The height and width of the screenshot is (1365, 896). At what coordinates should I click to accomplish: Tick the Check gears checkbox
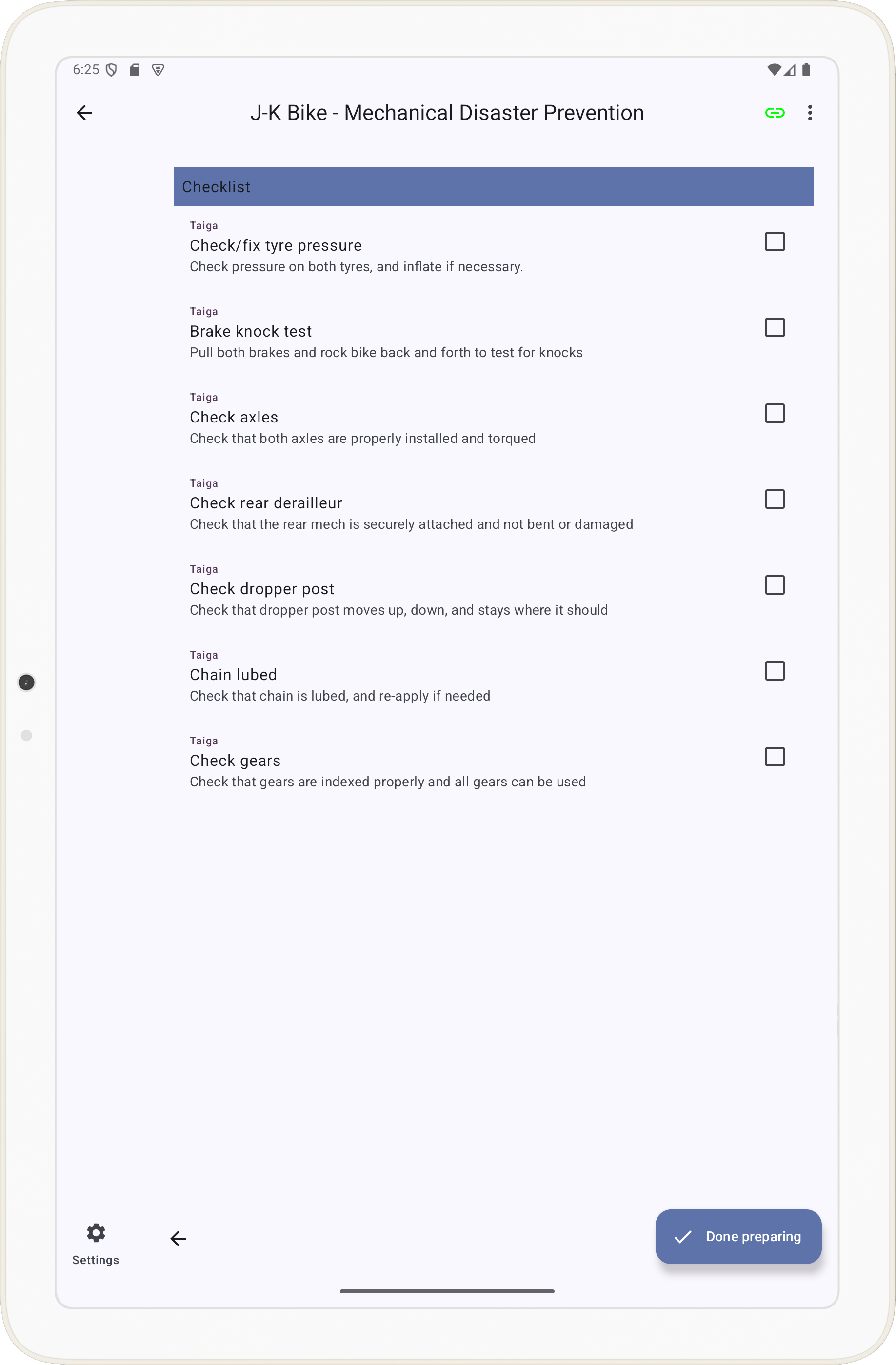coord(775,757)
